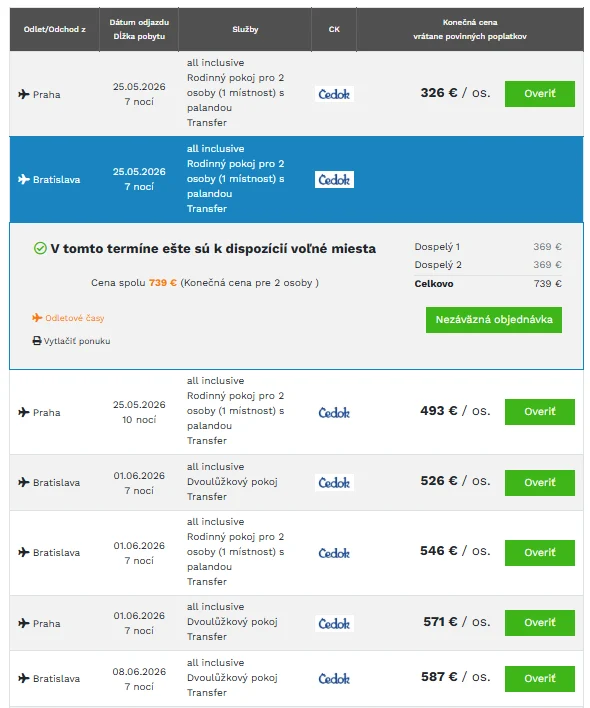The height and width of the screenshot is (708, 590).
Task: Open the Vytlačiť ponuku link
Action: 77,341
